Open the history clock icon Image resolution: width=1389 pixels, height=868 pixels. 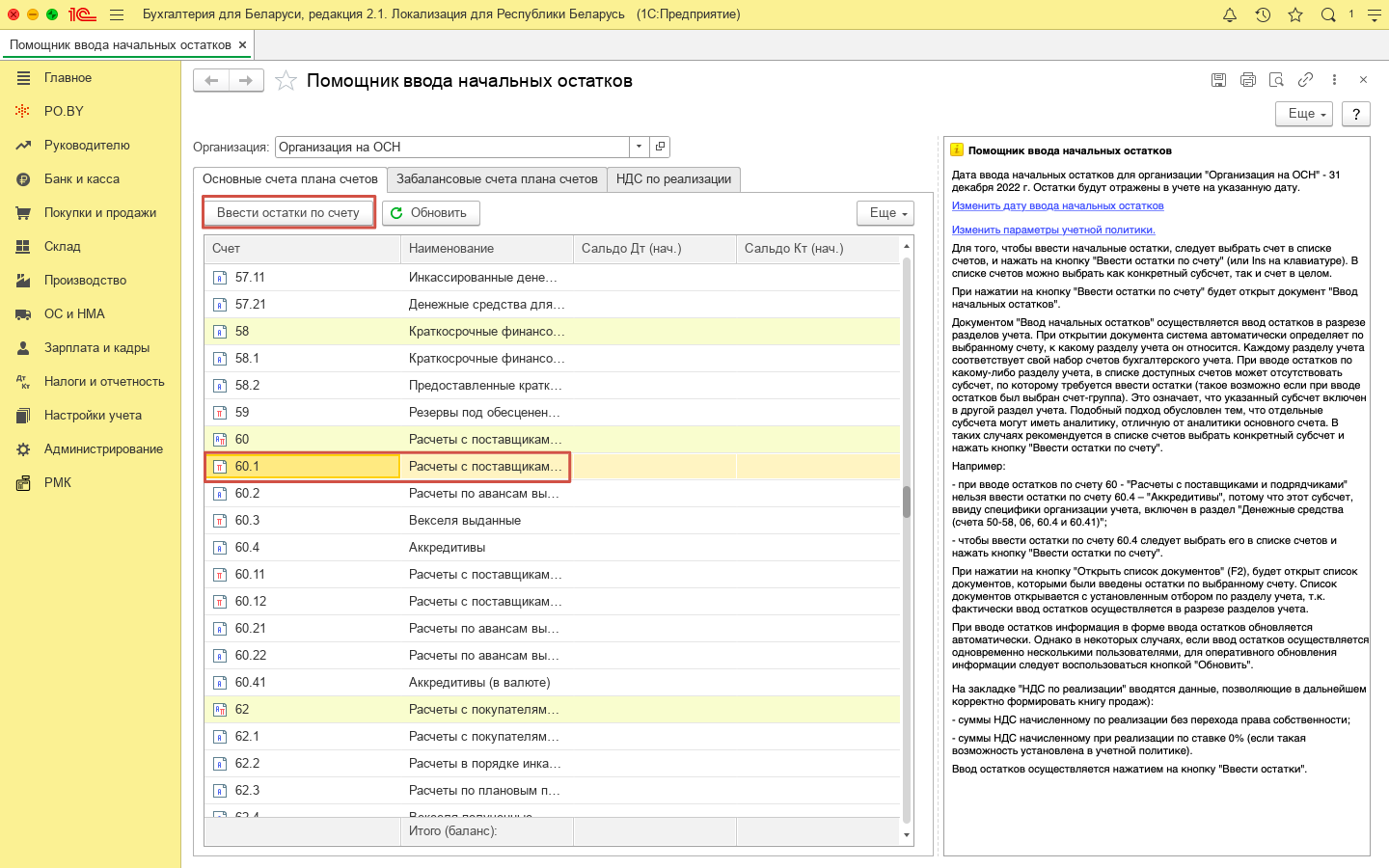pyautogui.click(x=1263, y=14)
